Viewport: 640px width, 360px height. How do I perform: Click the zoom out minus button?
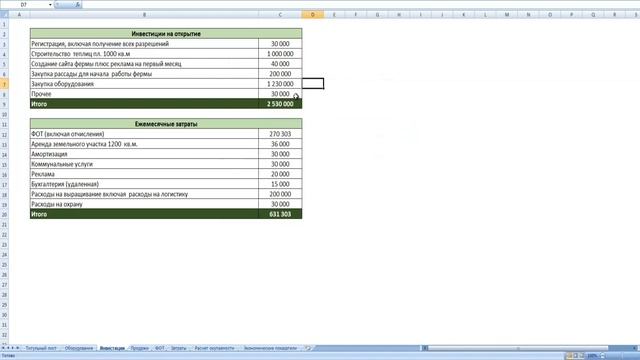pos(603,356)
